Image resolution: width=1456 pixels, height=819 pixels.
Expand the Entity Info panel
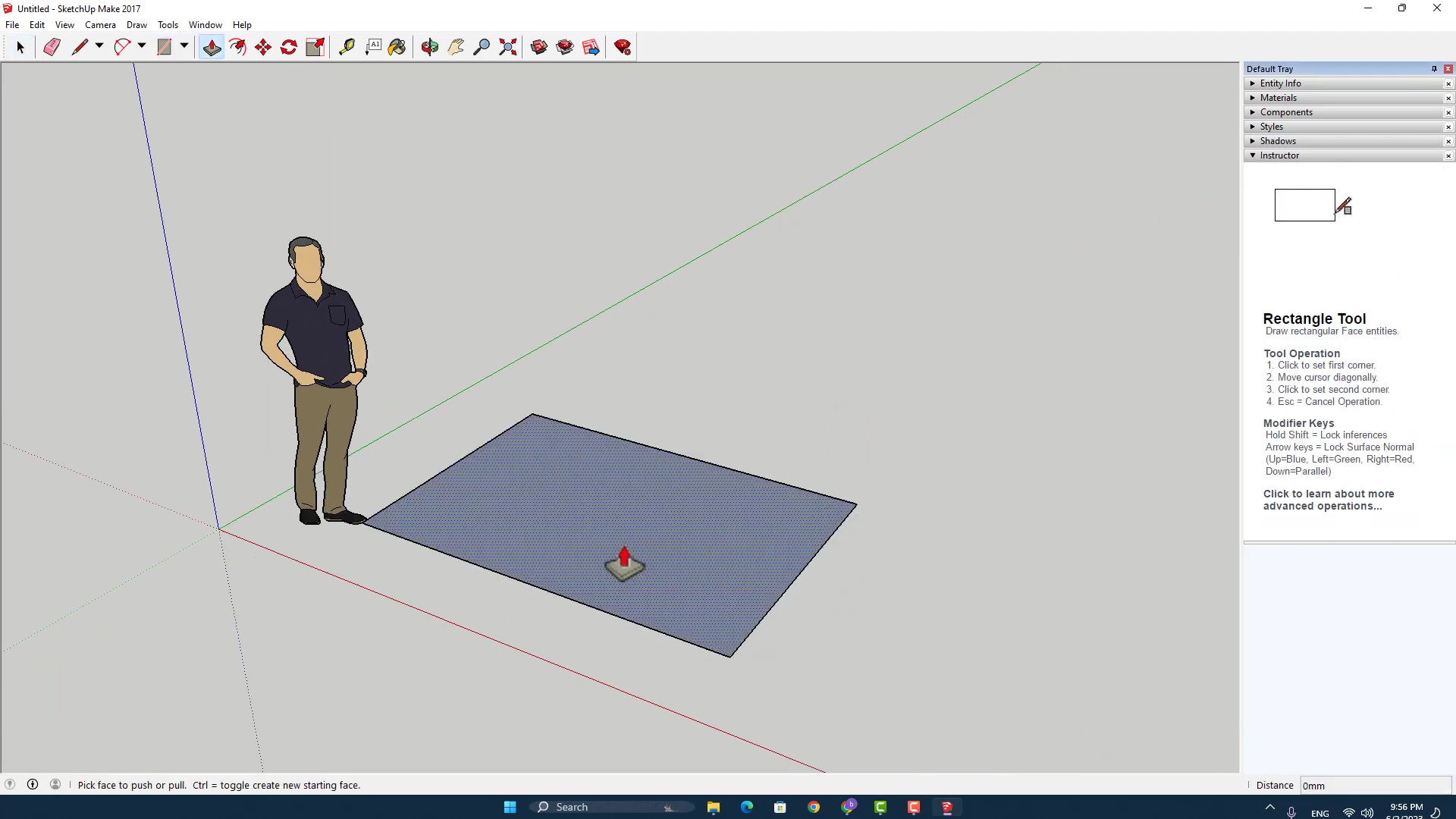[x=1280, y=83]
